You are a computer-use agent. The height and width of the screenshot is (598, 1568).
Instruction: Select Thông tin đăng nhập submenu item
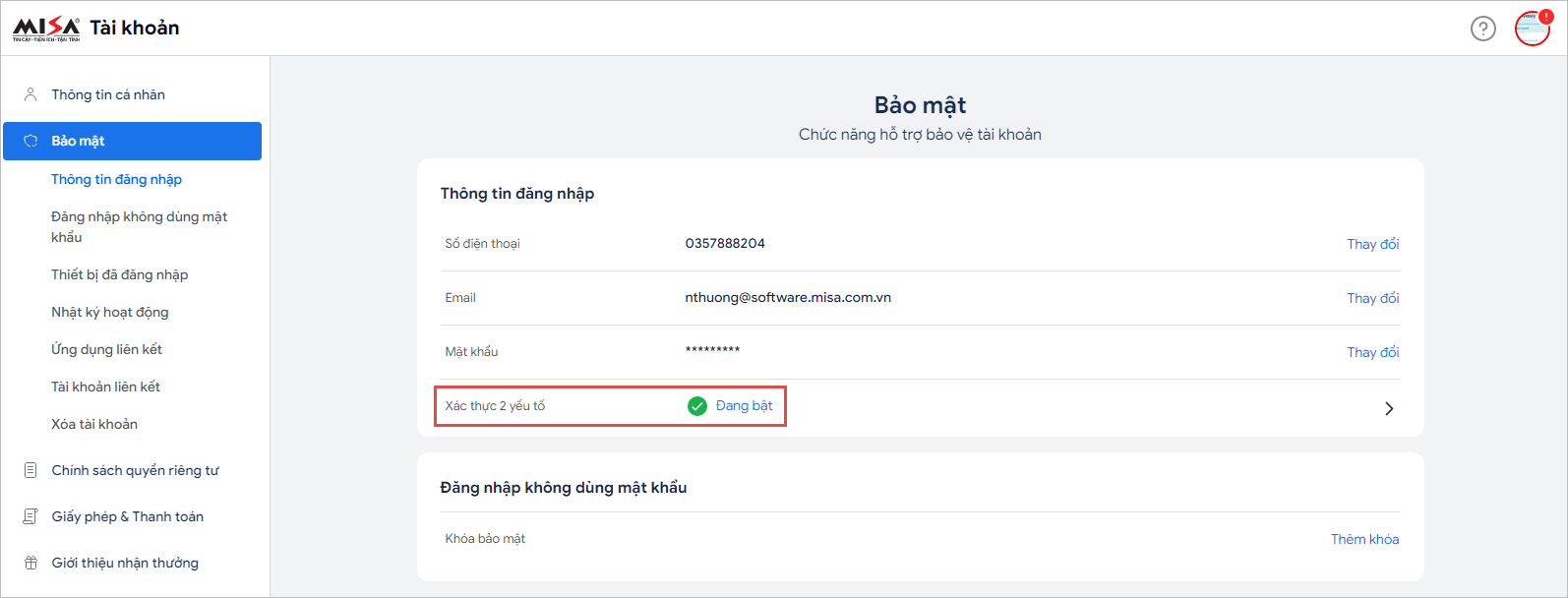(x=116, y=179)
